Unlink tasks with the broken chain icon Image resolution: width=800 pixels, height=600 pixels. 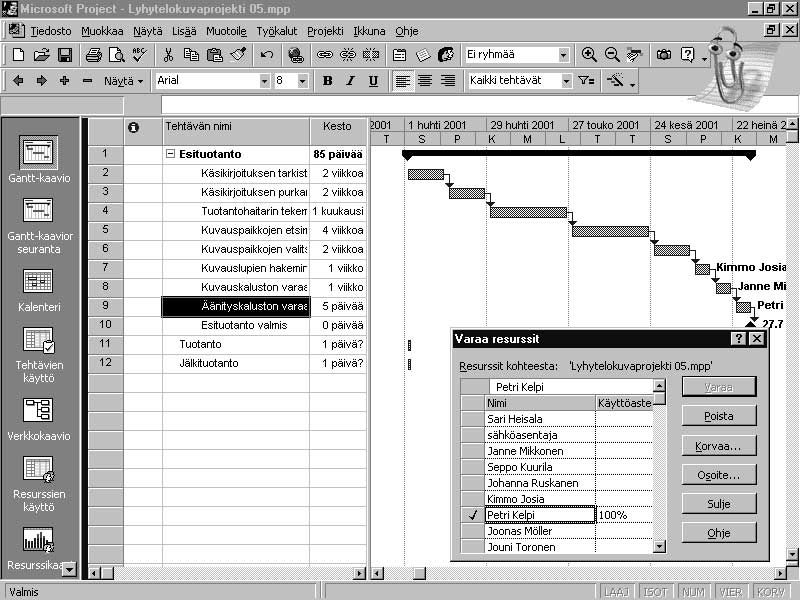pos(348,55)
